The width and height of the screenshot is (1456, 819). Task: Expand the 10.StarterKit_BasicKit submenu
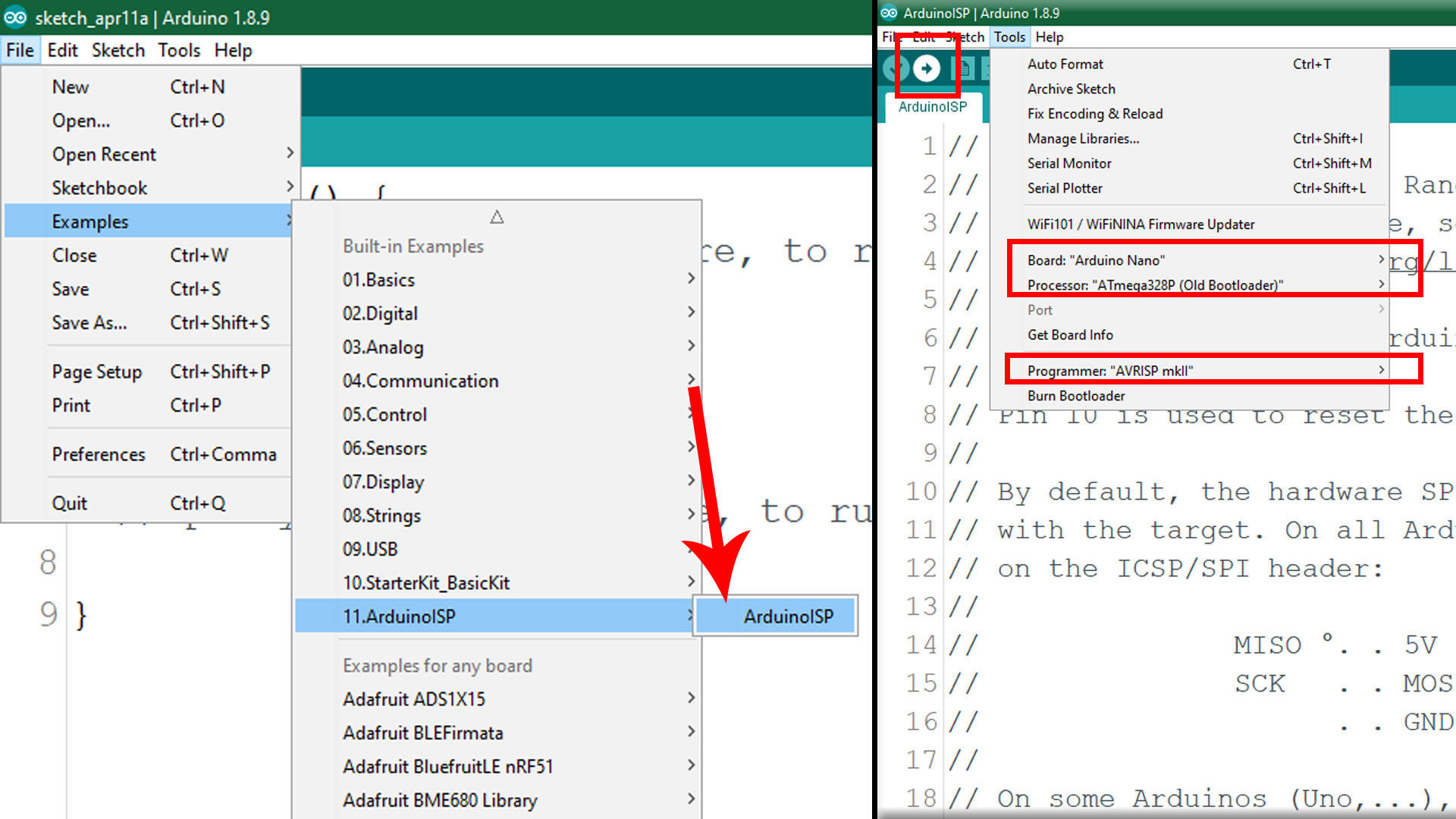coord(497,582)
